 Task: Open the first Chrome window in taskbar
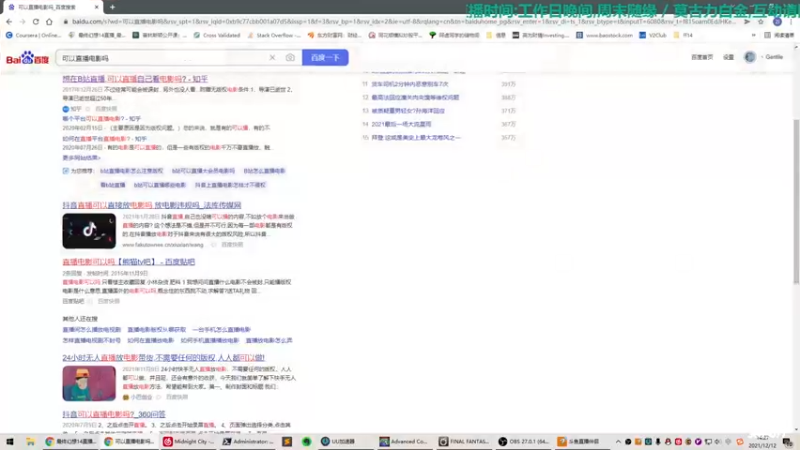coord(70,441)
